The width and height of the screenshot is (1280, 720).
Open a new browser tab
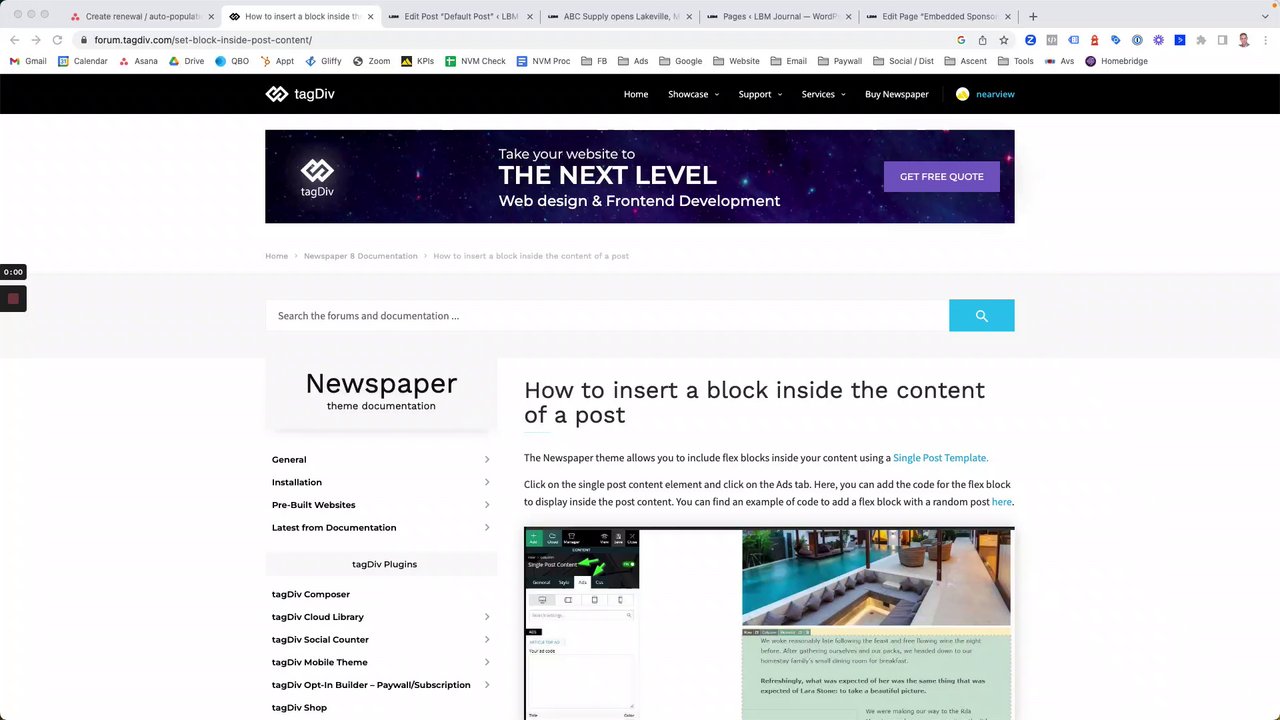(x=1033, y=16)
